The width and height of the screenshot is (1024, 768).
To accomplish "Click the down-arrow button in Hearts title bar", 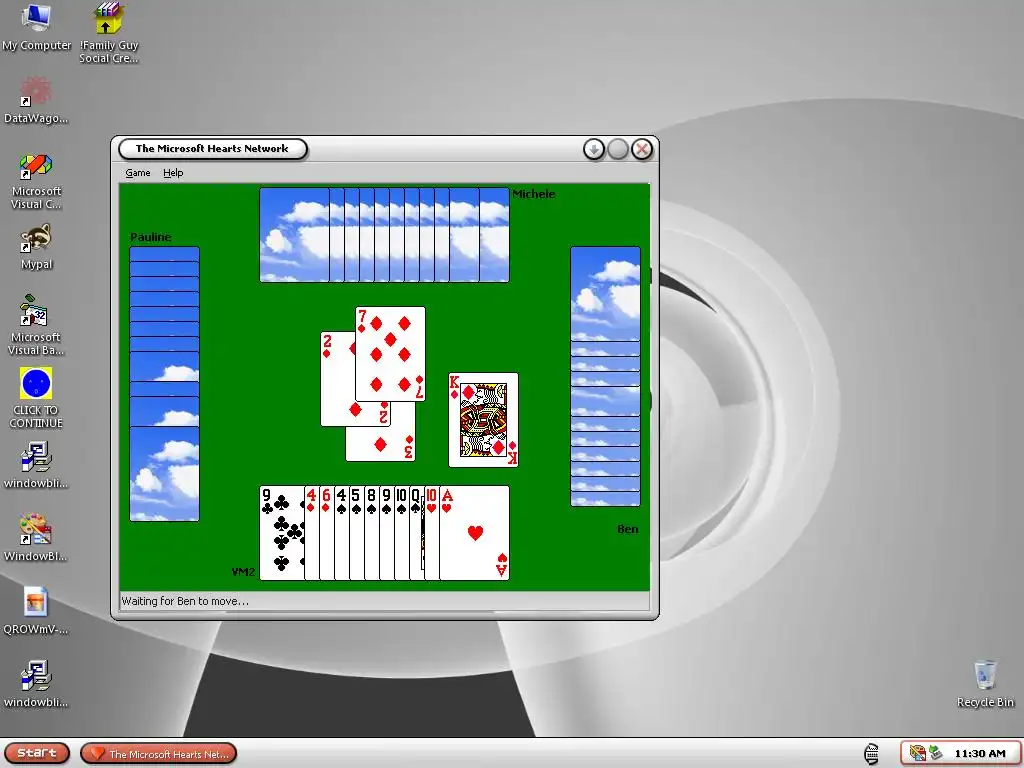I will pyautogui.click(x=594, y=150).
